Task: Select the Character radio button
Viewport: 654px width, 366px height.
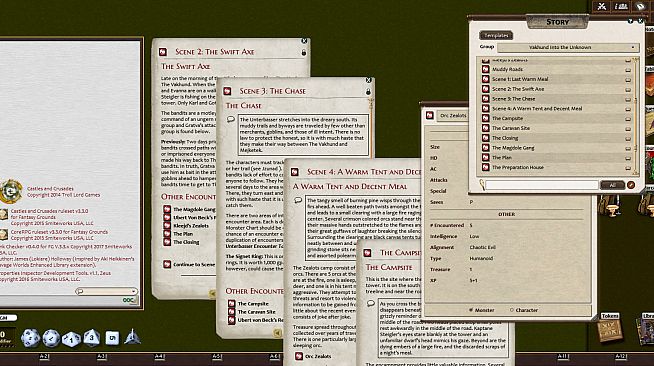Action: pos(512,310)
